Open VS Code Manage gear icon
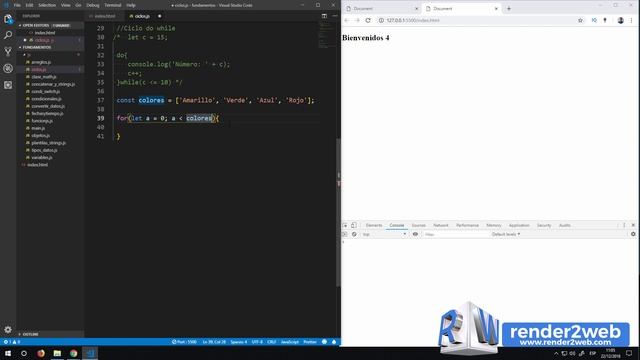This screenshot has width=640, height=360. coord(8,329)
